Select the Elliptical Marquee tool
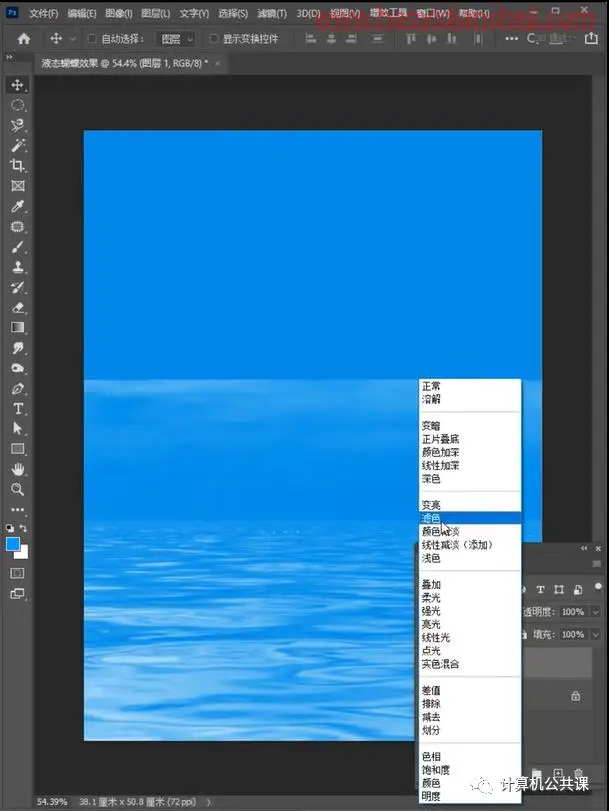The width and height of the screenshot is (609, 811). (18, 105)
